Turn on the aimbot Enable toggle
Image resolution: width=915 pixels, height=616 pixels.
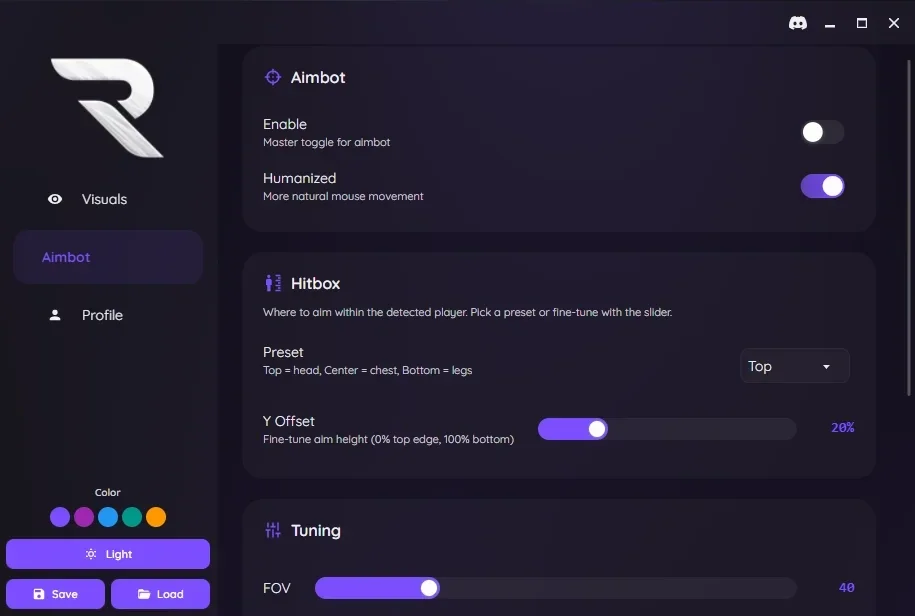point(822,132)
